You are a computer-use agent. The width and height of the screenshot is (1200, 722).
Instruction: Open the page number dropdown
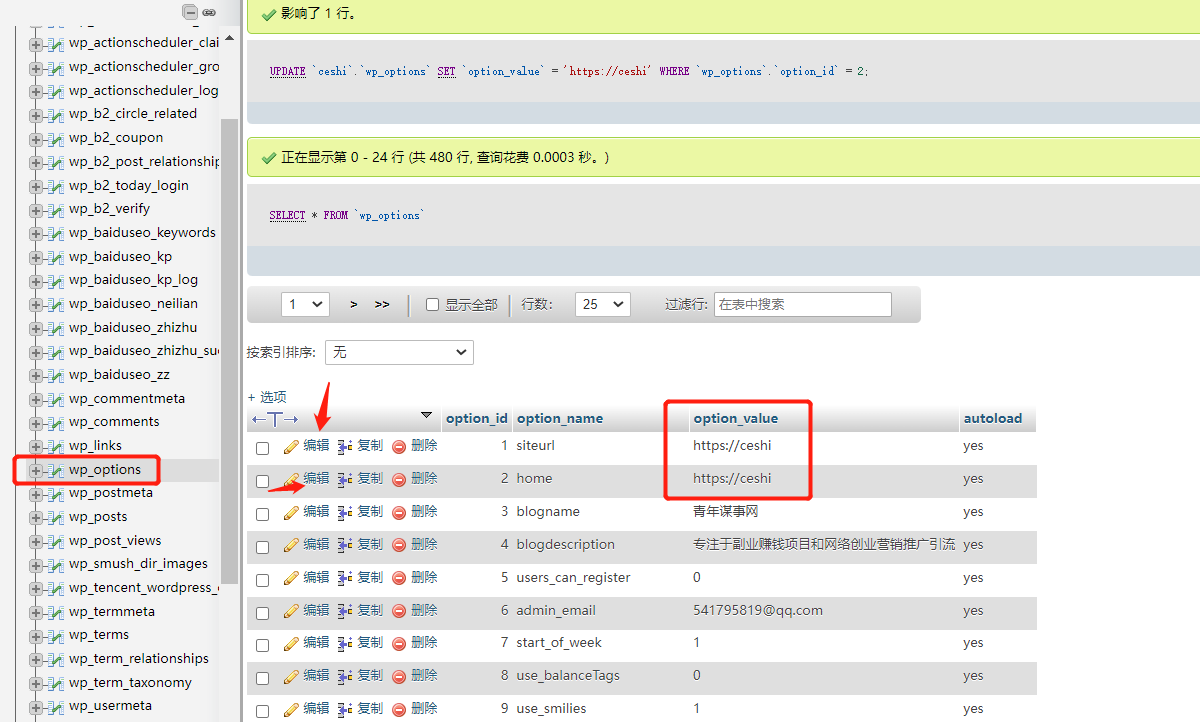pyautogui.click(x=305, y=304)
